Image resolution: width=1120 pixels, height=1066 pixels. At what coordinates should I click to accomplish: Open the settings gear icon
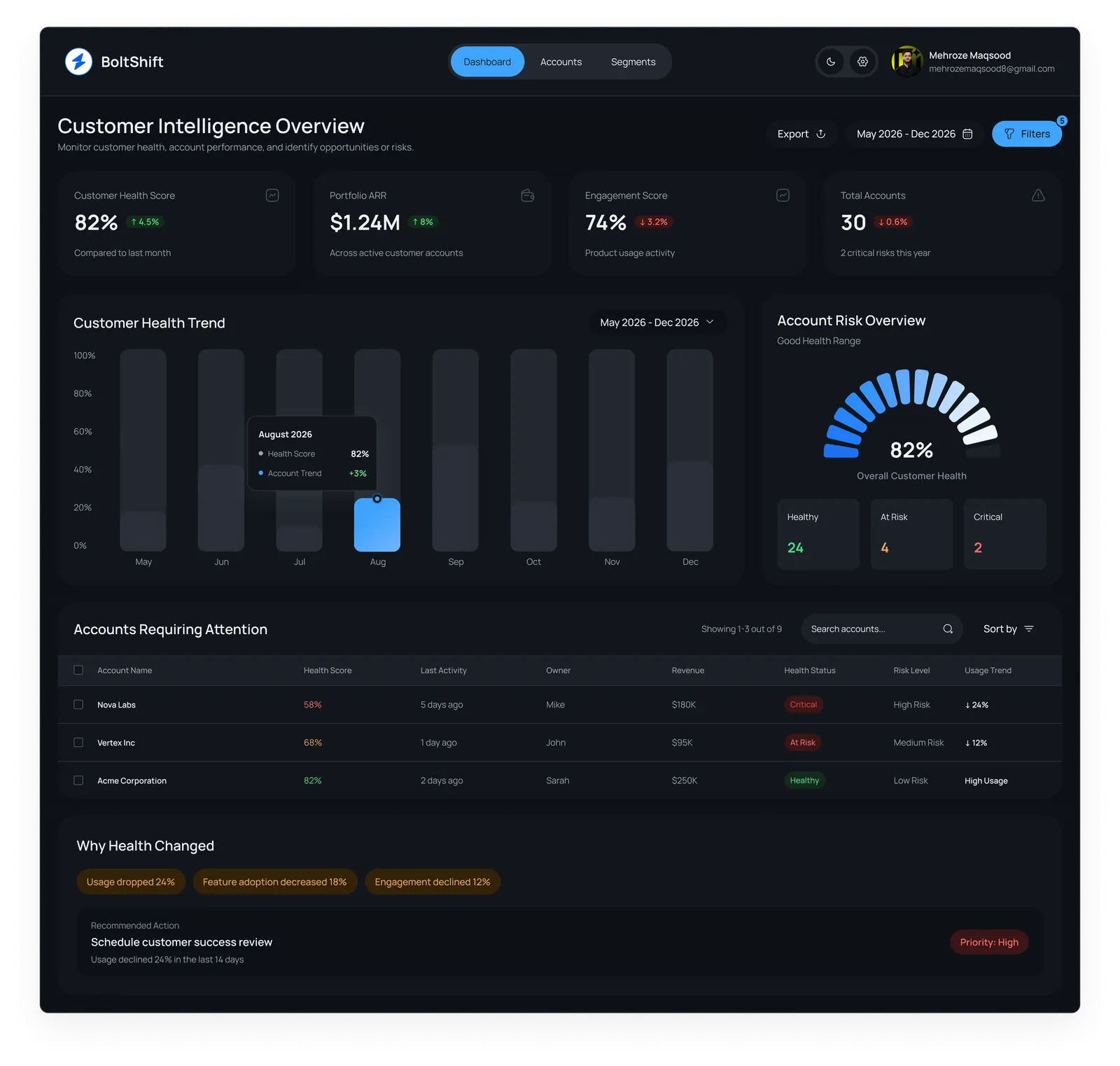click(x=862, y=62)
